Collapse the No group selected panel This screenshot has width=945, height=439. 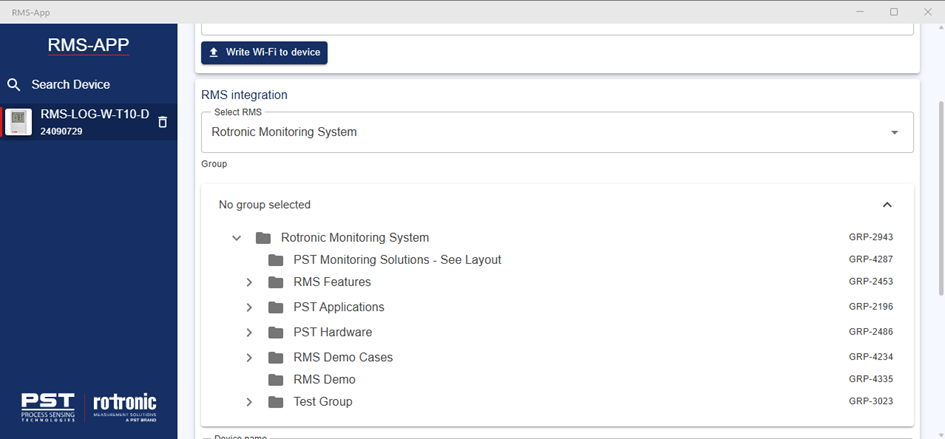[887, 205]
